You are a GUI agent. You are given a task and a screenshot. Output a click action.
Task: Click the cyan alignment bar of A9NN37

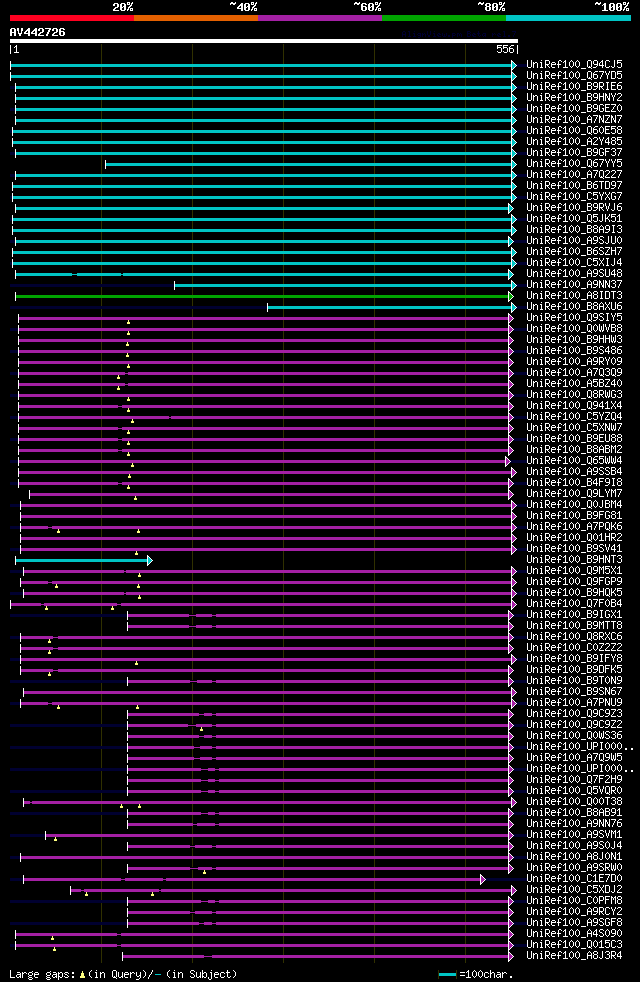[x=346, y=286]
